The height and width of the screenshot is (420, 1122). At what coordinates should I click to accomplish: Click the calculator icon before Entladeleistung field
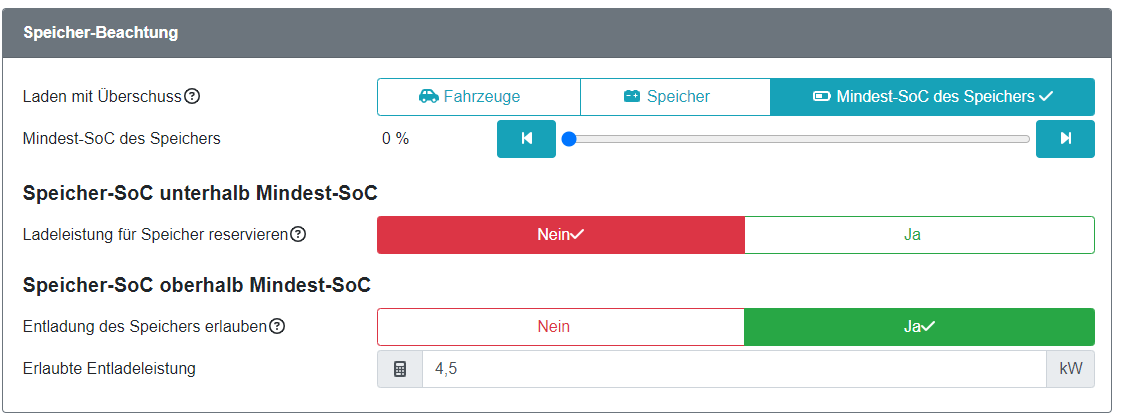point(400,369)
